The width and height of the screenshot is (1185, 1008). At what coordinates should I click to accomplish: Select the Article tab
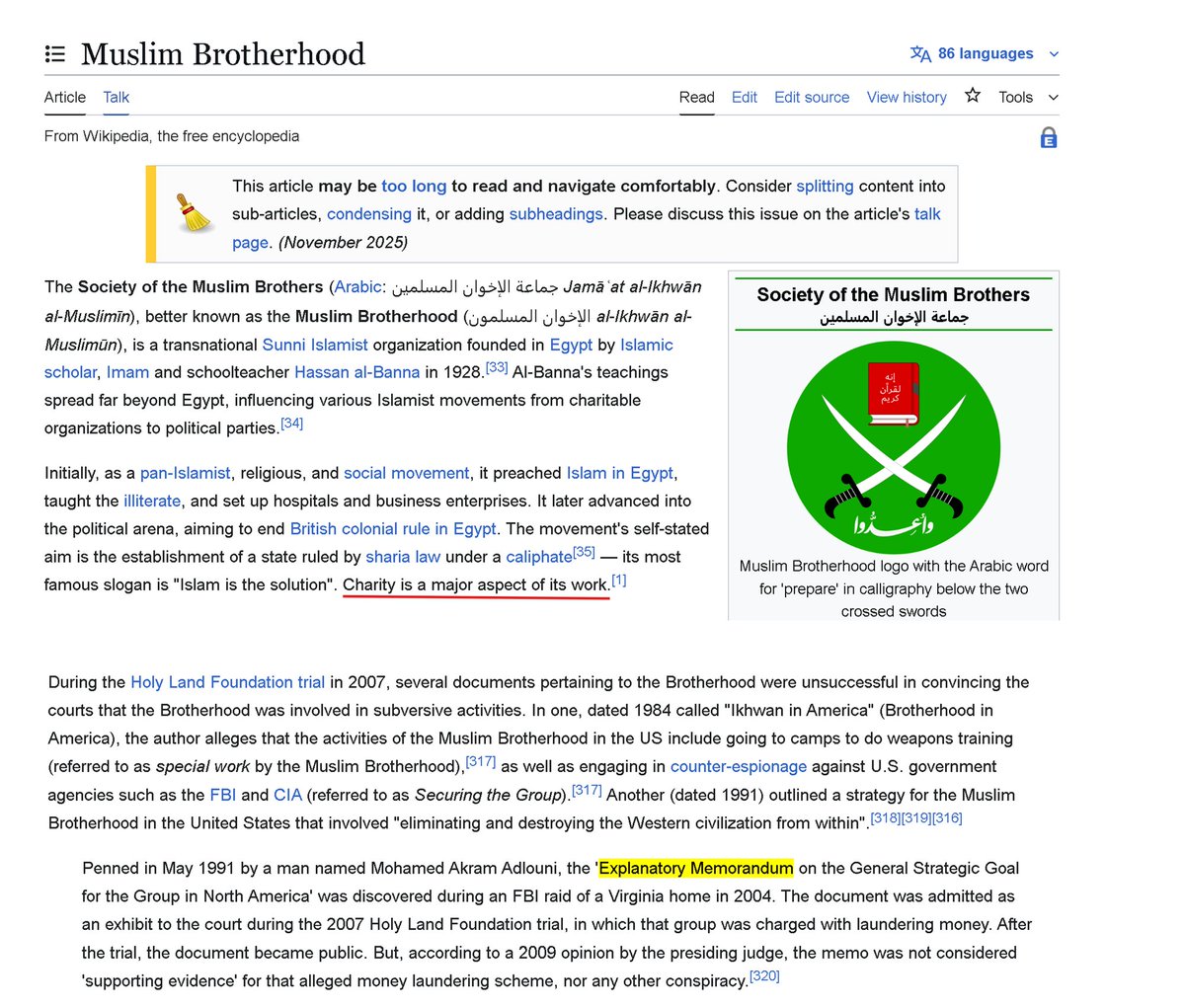(x=64, y=97)
